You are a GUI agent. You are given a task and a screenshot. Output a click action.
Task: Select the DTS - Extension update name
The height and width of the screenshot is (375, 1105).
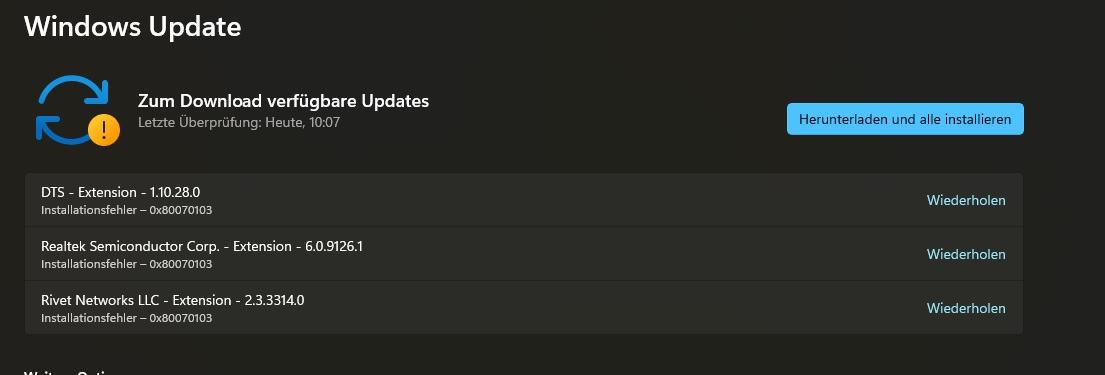(89, 192)
